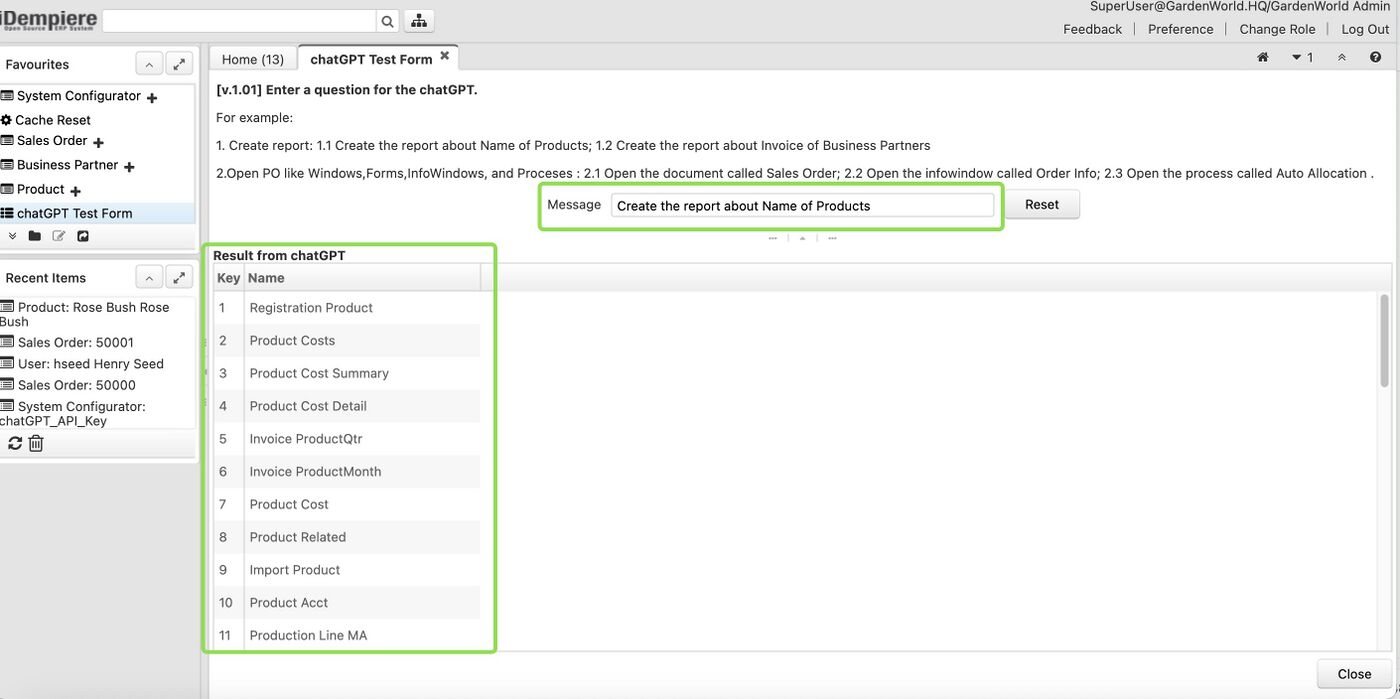Image resolution: width=1400 pixels, height=699 pixels.
Task: Open Cache Reset from Favourites
Action: pyautogui.click(x=52, y=119)
